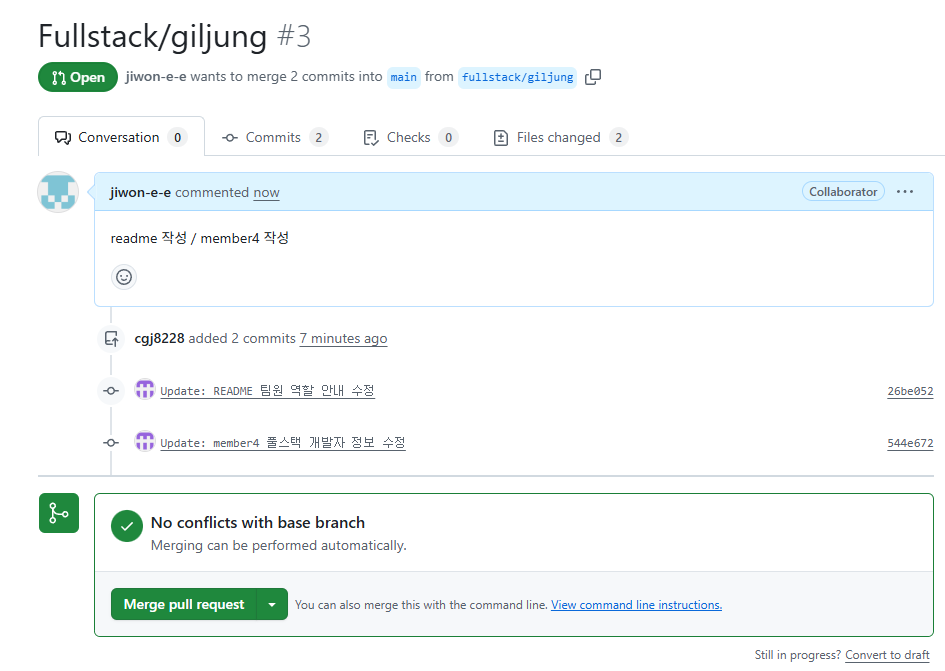Click the Collaborator badge

[843, 192]
